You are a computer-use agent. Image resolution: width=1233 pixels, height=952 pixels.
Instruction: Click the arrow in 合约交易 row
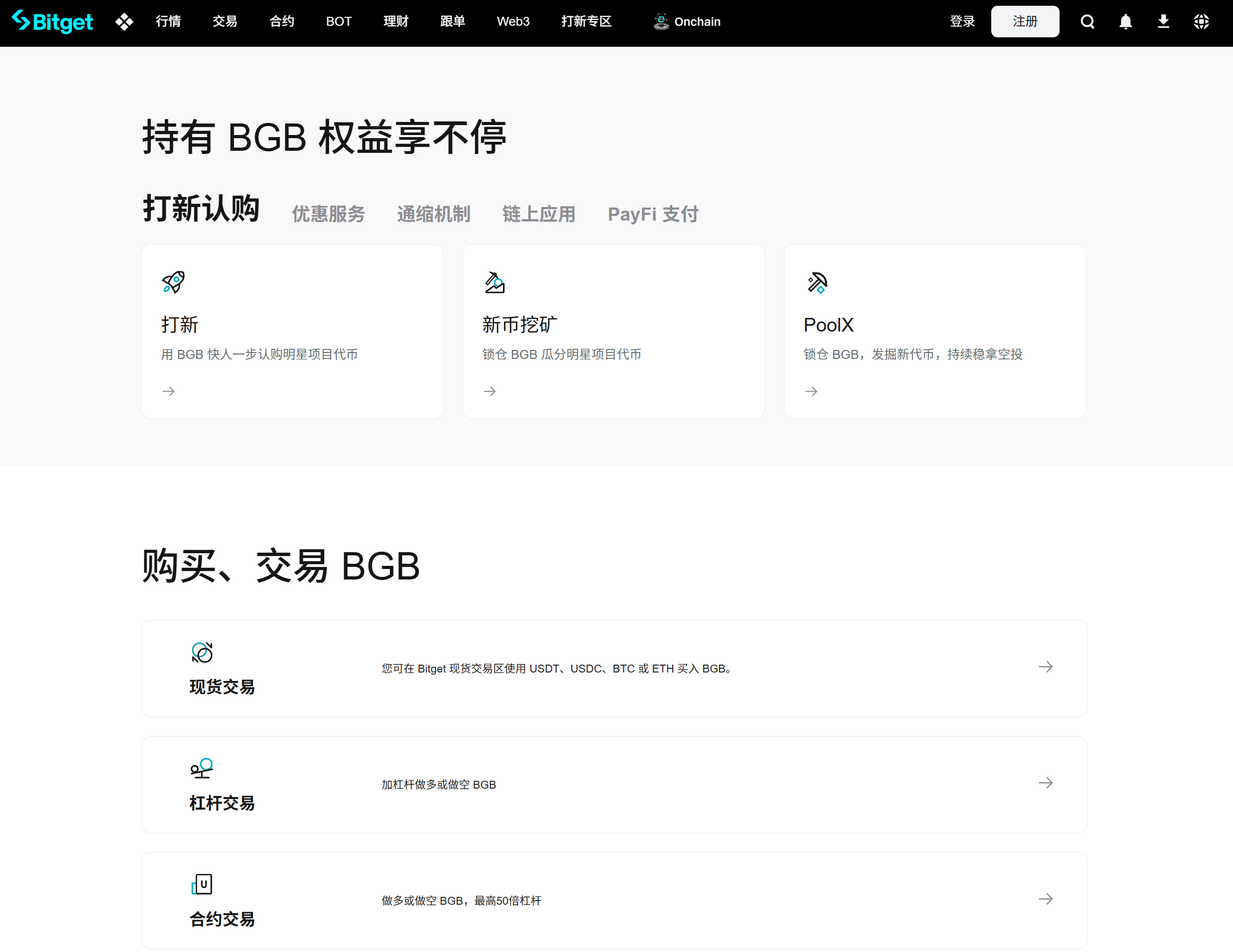pos(1045,899)
